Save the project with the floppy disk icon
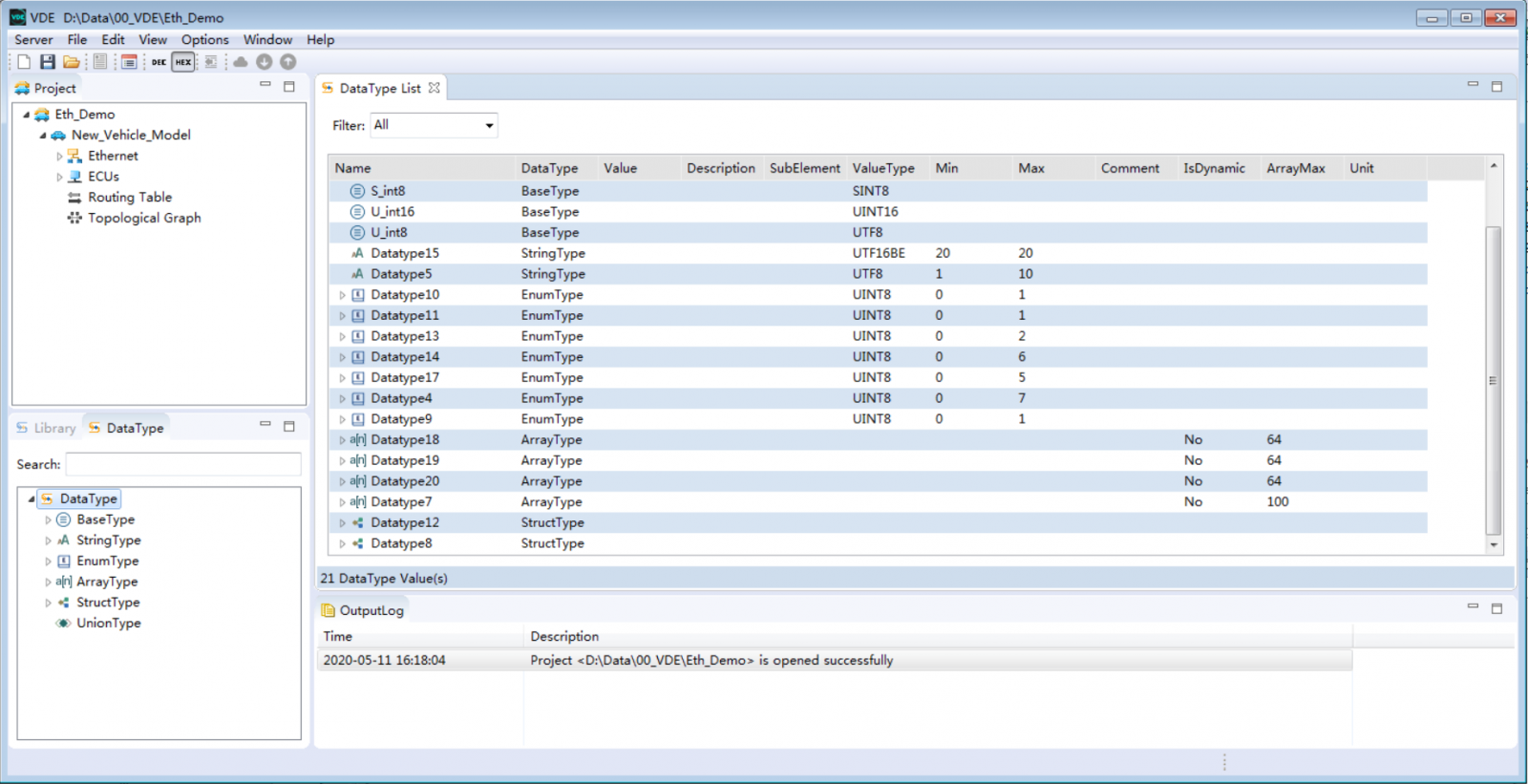The height and width of the screenshot is (784, 1528). [47, 62]
